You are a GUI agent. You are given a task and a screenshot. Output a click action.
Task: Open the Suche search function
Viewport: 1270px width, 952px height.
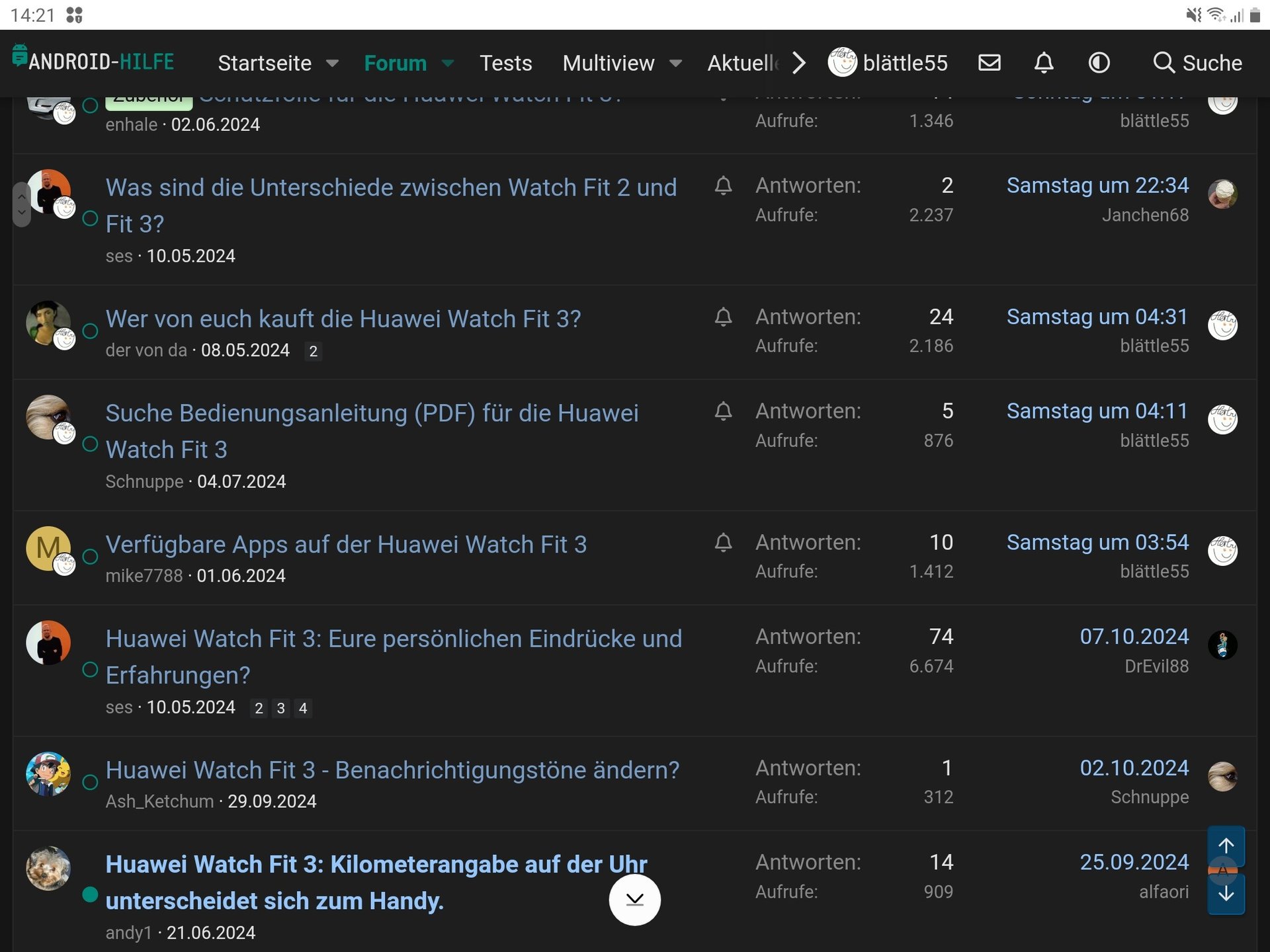[1197, 63]
